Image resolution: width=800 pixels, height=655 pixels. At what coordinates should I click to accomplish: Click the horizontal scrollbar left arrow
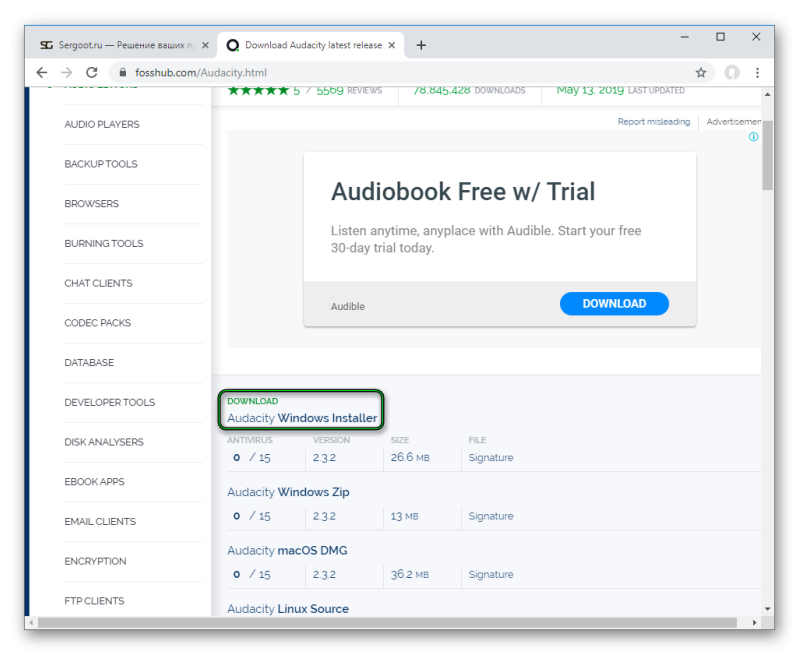click(32, 622)
